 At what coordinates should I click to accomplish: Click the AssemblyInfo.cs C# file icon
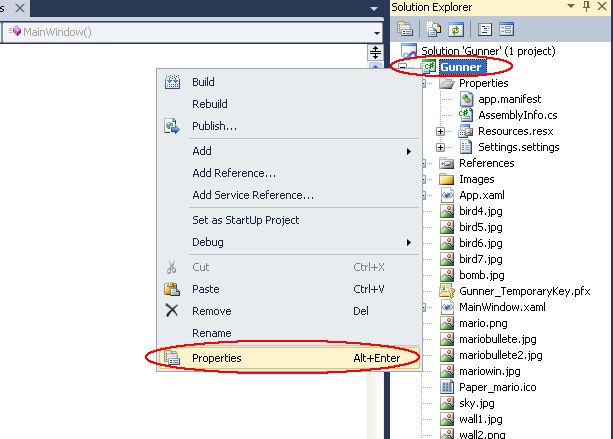(x=466, y=115)
